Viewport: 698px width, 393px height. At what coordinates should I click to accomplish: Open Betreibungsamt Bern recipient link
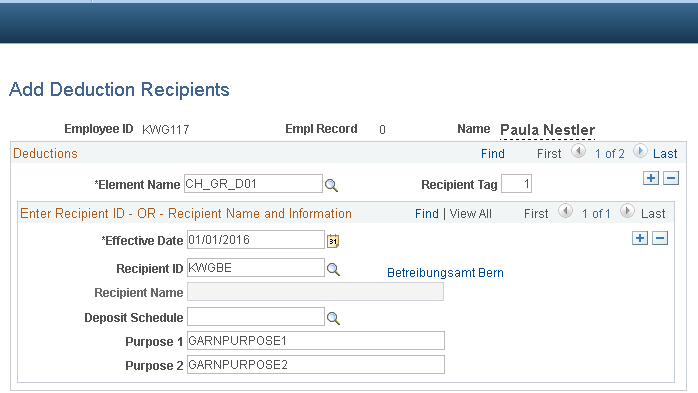pyautogui.click(x=445, y=272)
